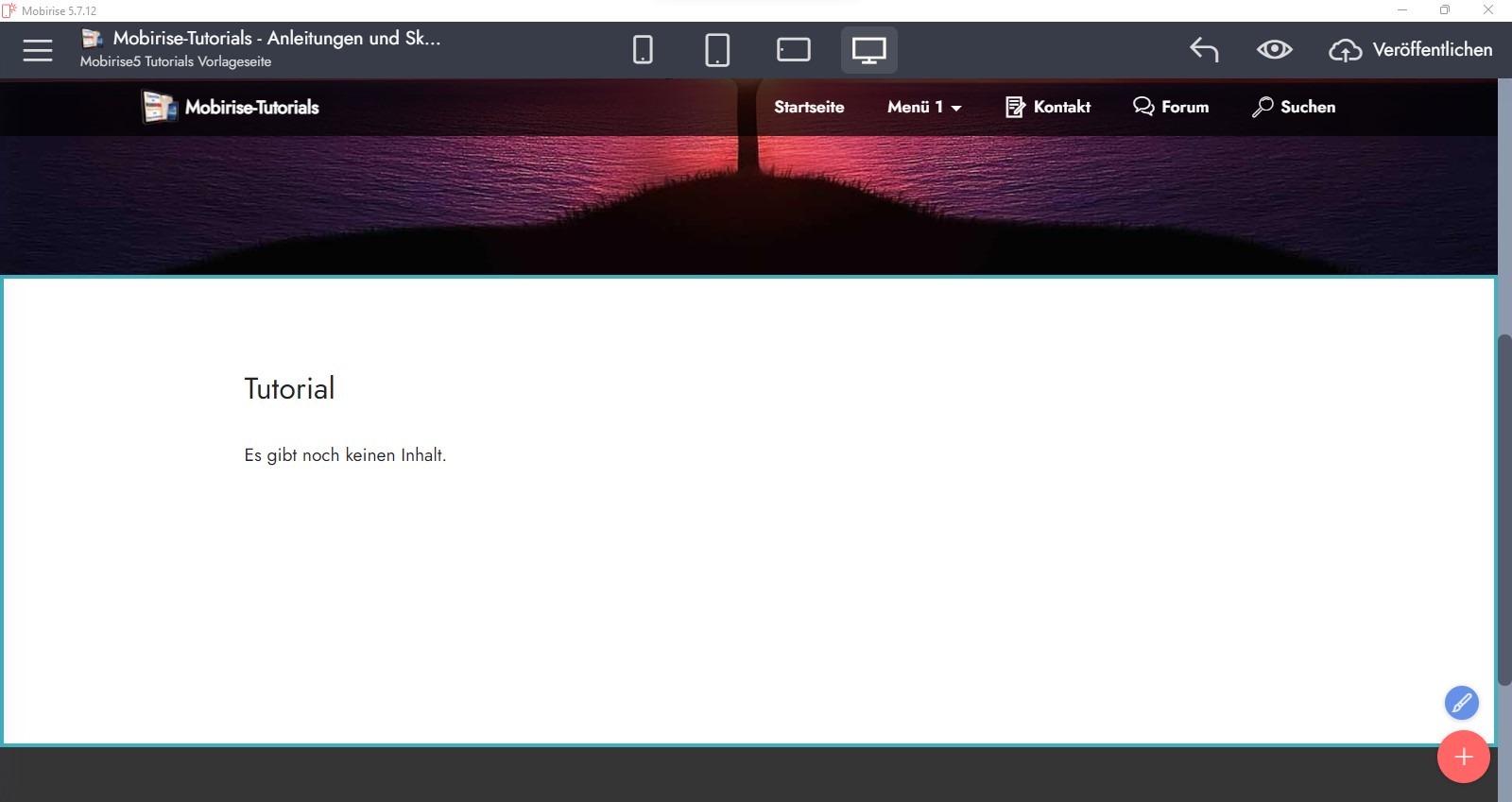This screenshot has height=802, width=1512.
Task: Go to Startseite in navigation
Action: coord(809,107)
